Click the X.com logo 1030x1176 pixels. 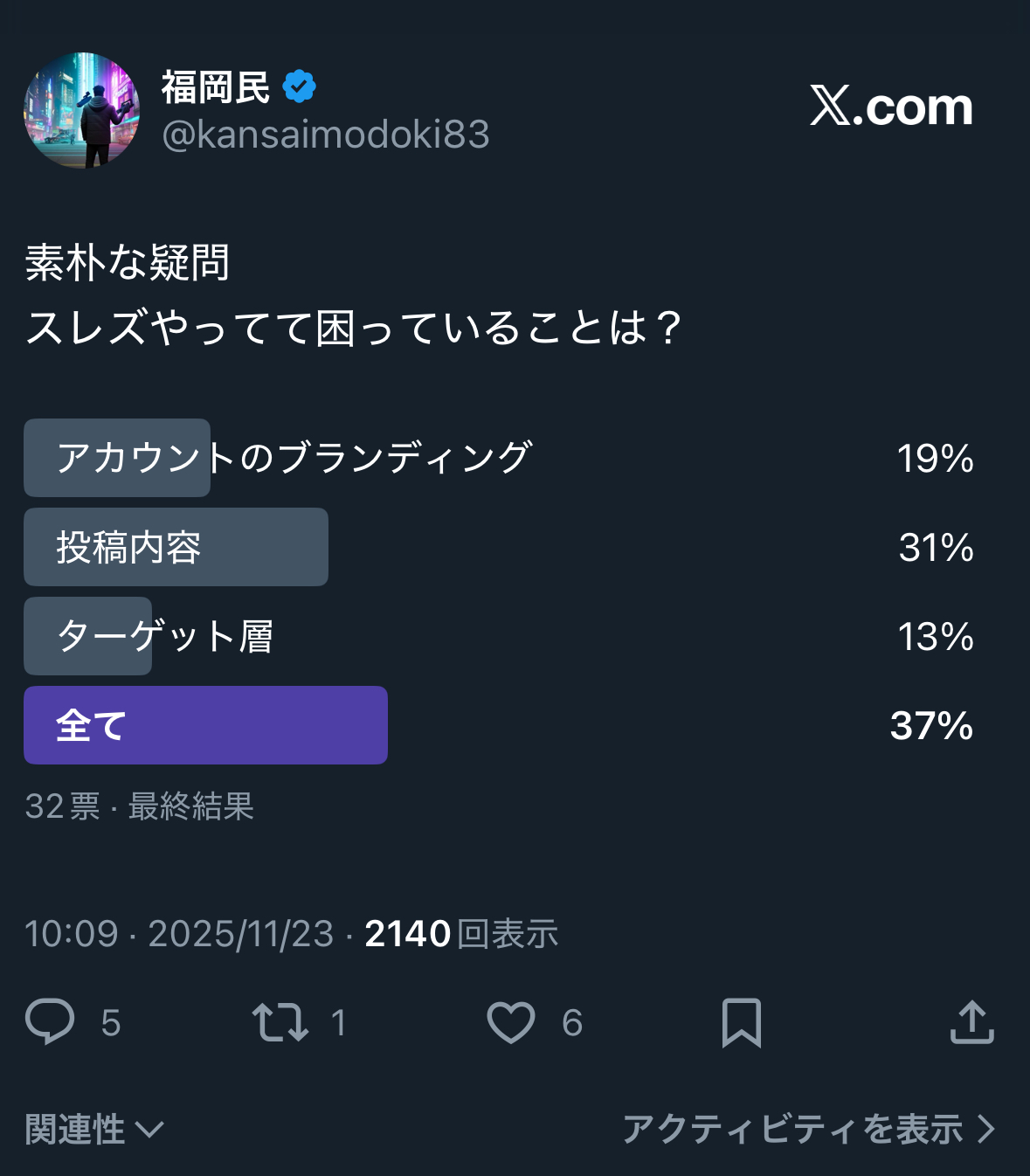(891, 107)
